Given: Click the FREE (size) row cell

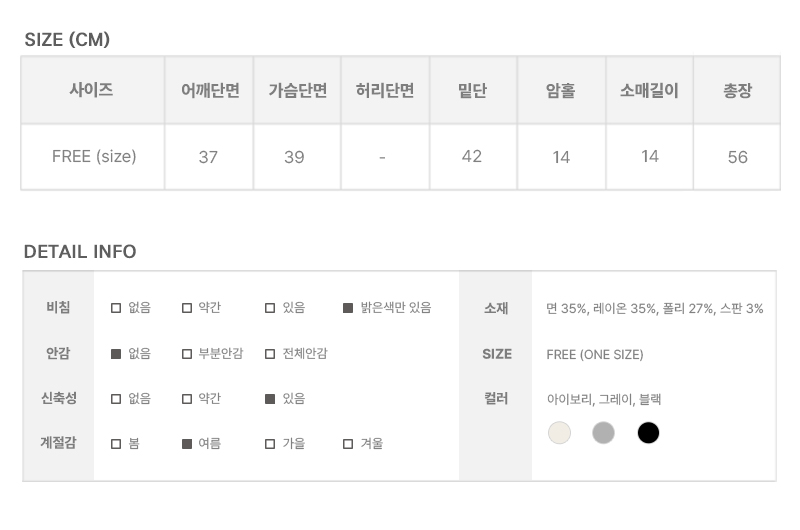Looking at the screenshot, I should 93,157.
